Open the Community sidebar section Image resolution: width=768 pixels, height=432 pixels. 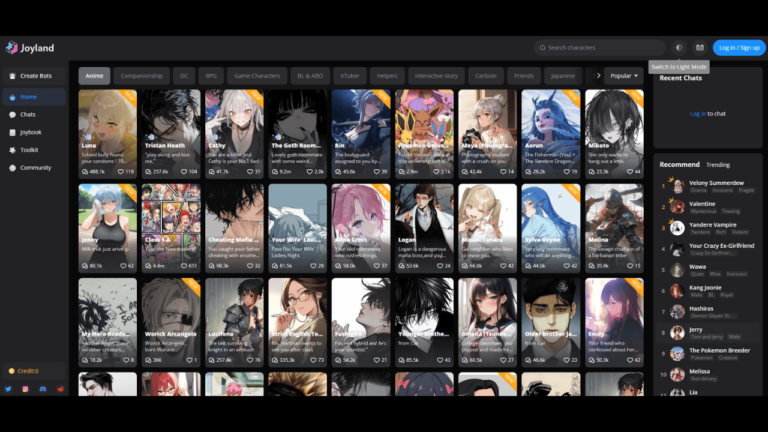(x=35, y=168)
